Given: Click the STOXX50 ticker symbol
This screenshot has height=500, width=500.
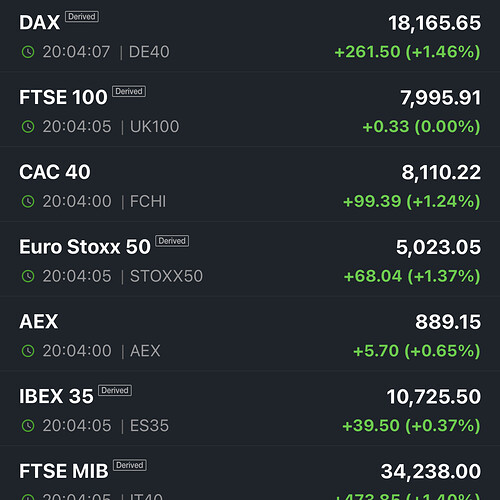Looking at the screenshot, I should (166, 276).
